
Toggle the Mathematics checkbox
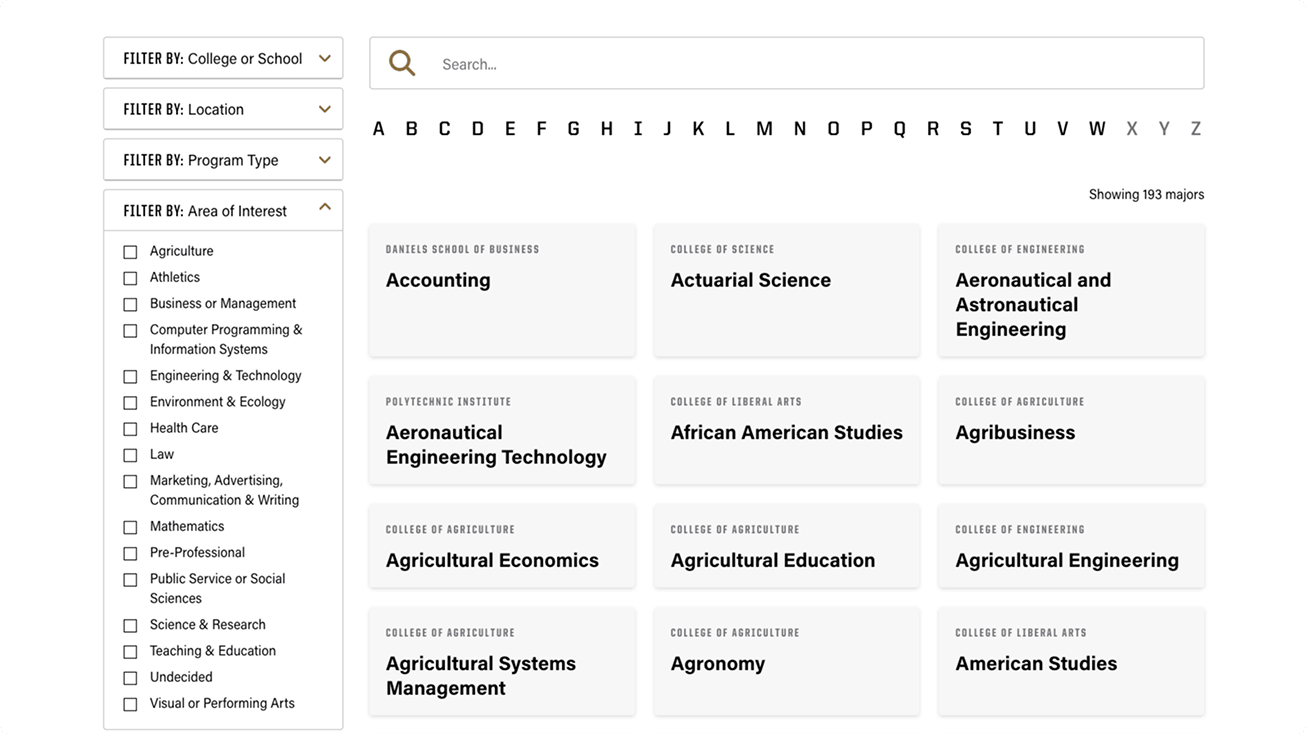pyautogui.click(x=130, y=527)
